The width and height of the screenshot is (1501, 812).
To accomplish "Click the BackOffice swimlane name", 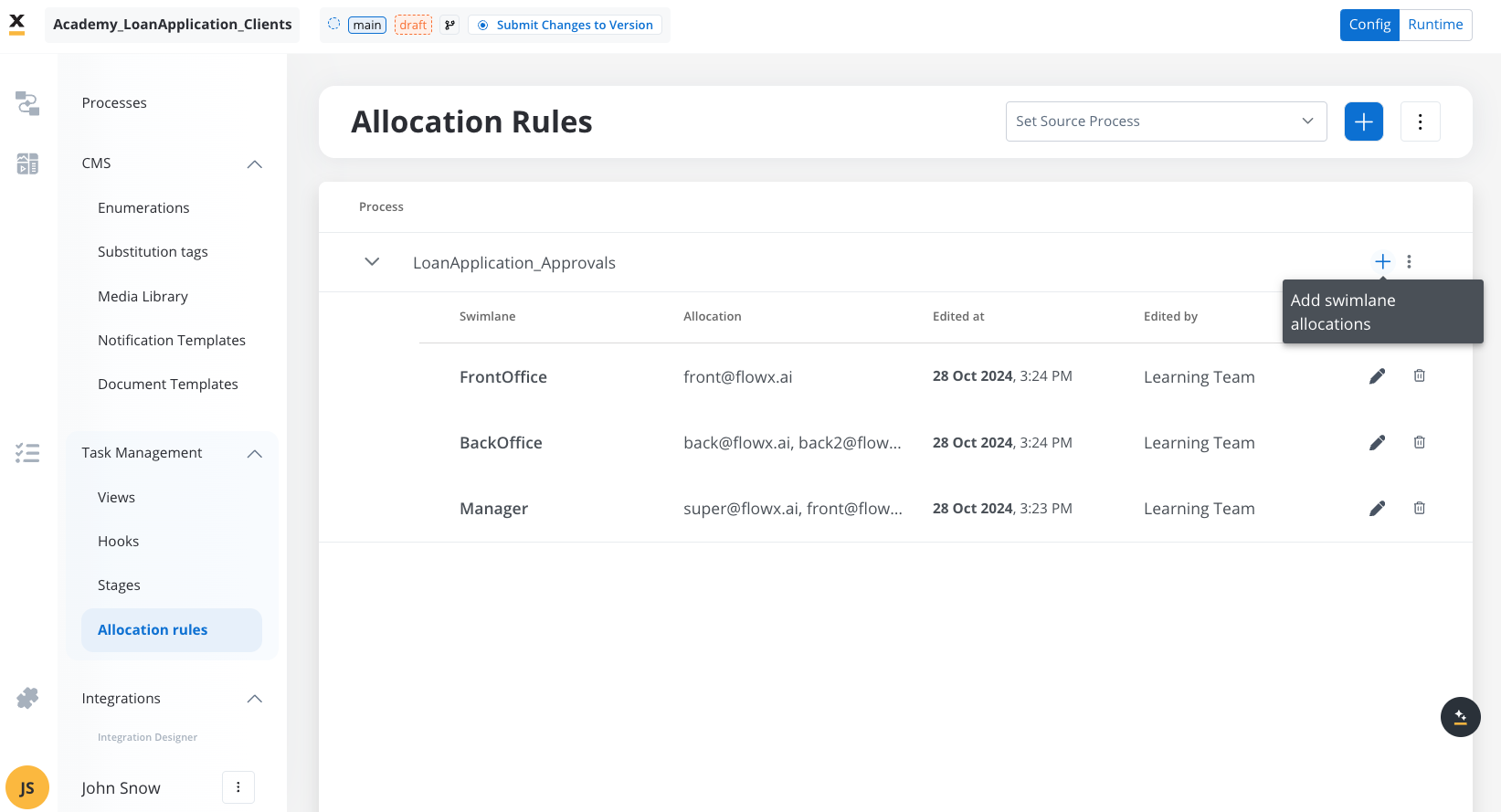I will pos(501,443).
